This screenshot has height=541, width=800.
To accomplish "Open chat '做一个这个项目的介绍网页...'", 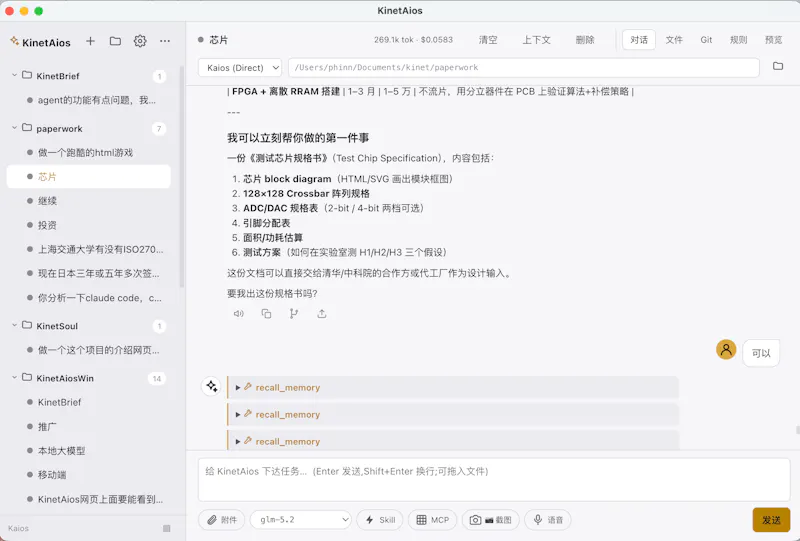I will tap(89, 350).
